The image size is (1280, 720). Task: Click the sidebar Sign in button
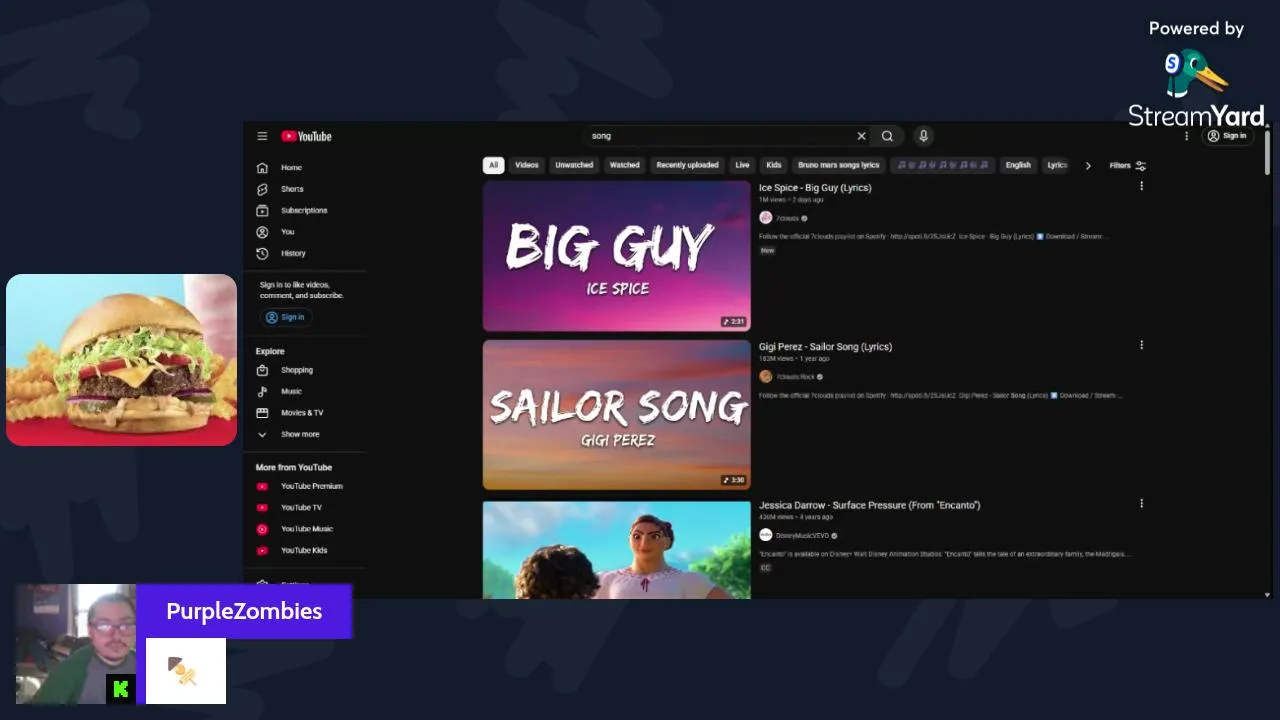click(x=286, y=317)
